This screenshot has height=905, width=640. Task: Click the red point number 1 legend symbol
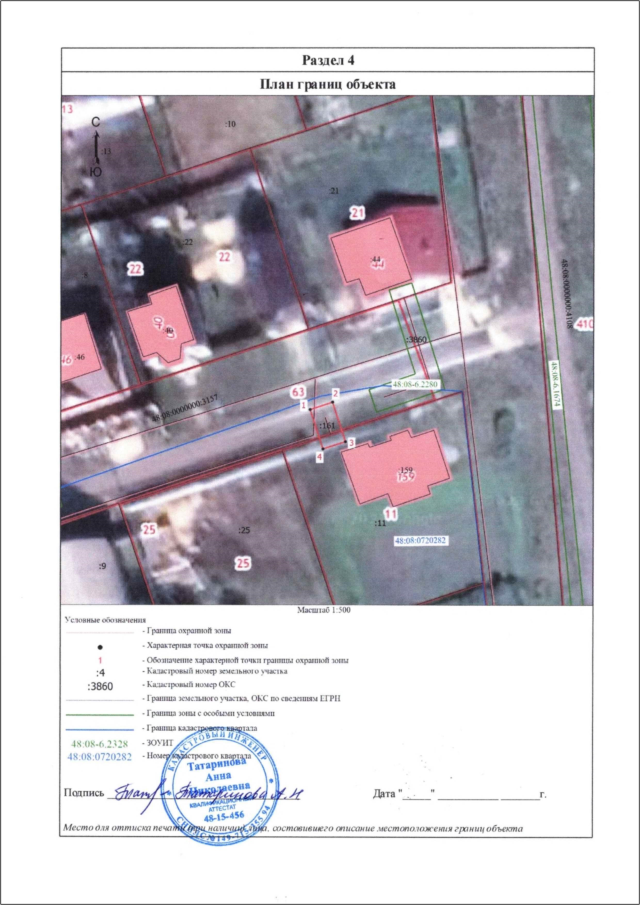99,661
